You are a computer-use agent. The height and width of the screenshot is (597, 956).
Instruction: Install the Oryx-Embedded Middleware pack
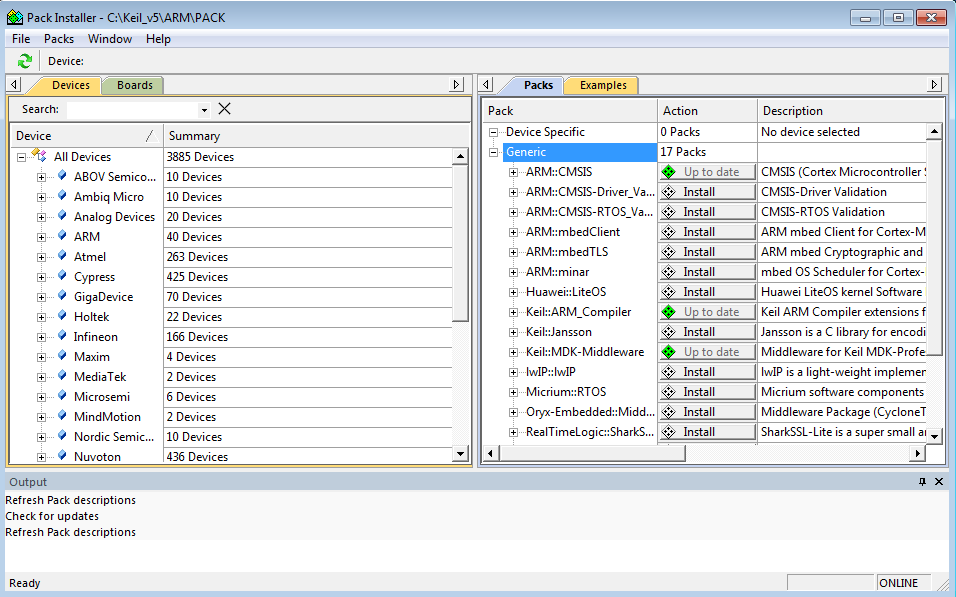(707, 412)
